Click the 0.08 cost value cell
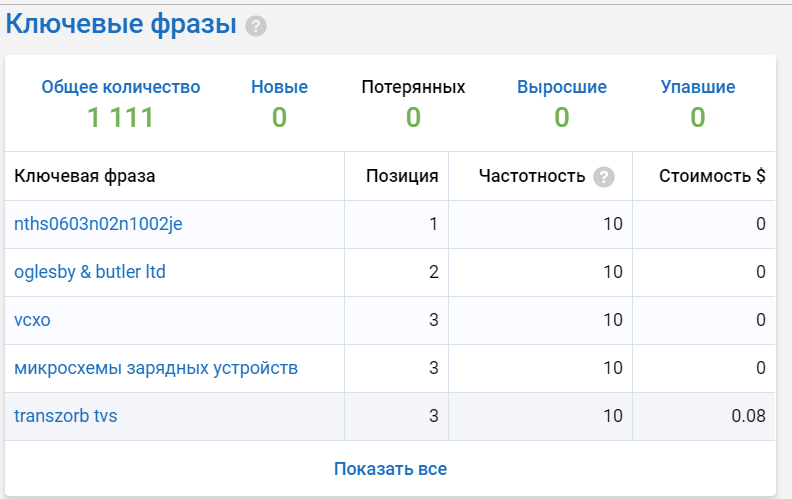 (748, 416)
